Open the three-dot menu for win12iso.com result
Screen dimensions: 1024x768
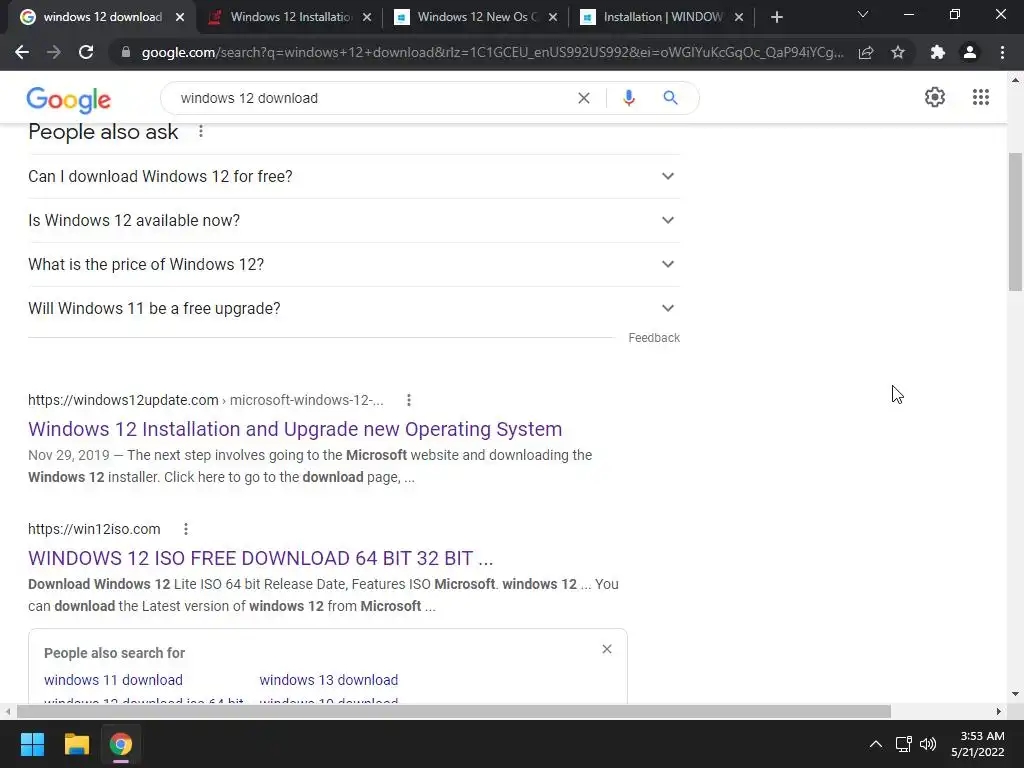point(185,529)
